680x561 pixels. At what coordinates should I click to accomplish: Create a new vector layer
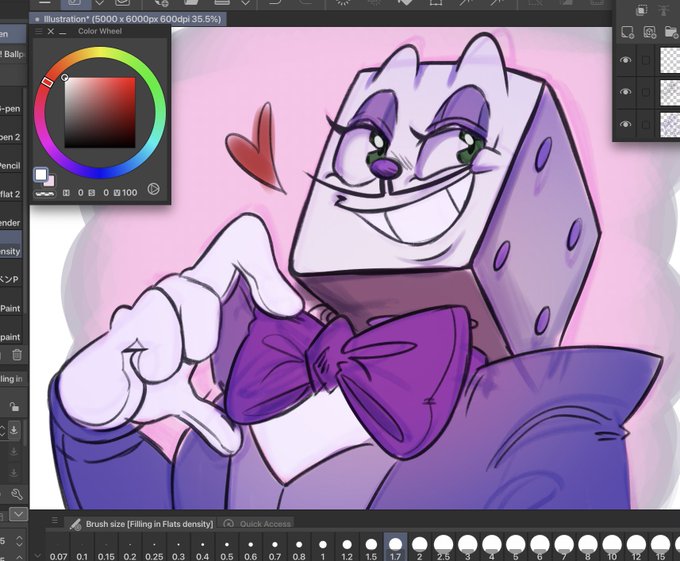click(x=649, y=32)
